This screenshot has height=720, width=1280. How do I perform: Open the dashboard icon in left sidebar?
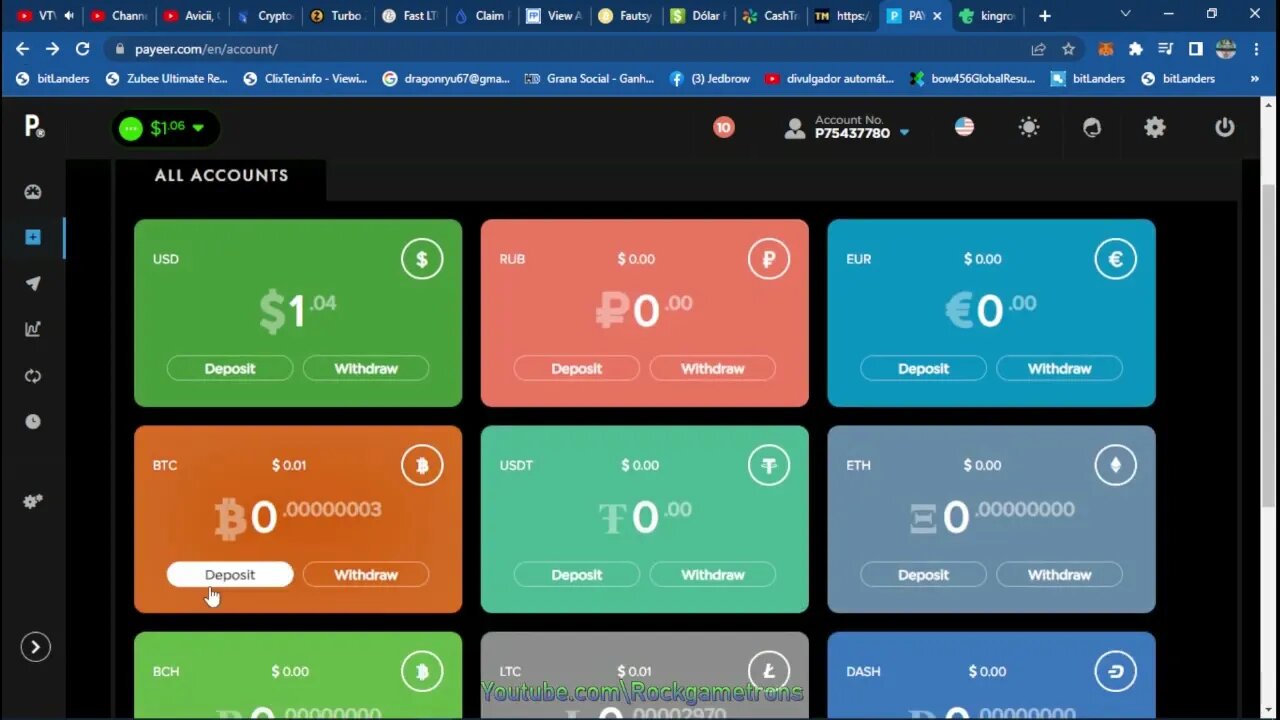33,192
